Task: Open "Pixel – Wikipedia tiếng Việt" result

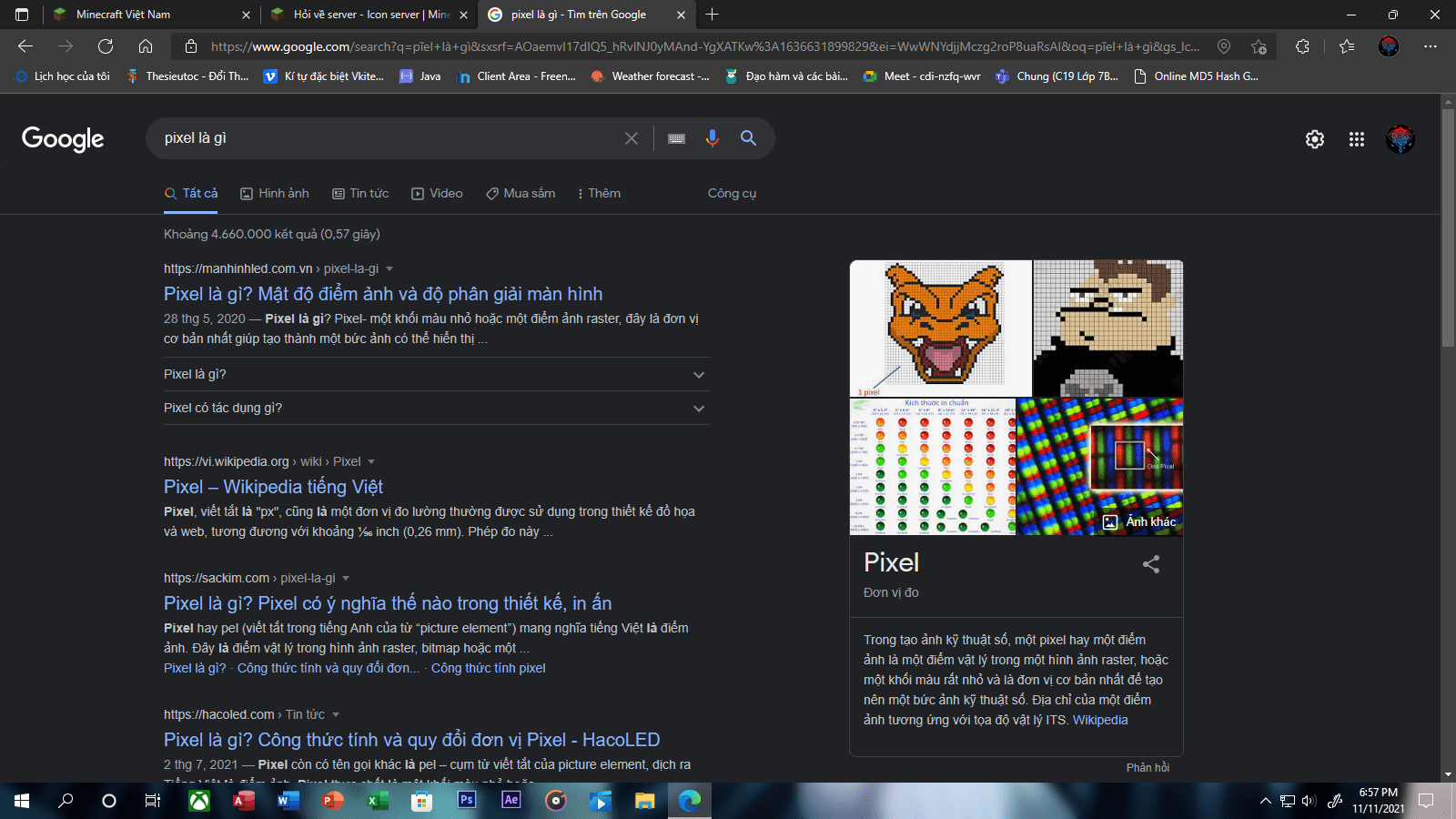Action: pos(273,487)
